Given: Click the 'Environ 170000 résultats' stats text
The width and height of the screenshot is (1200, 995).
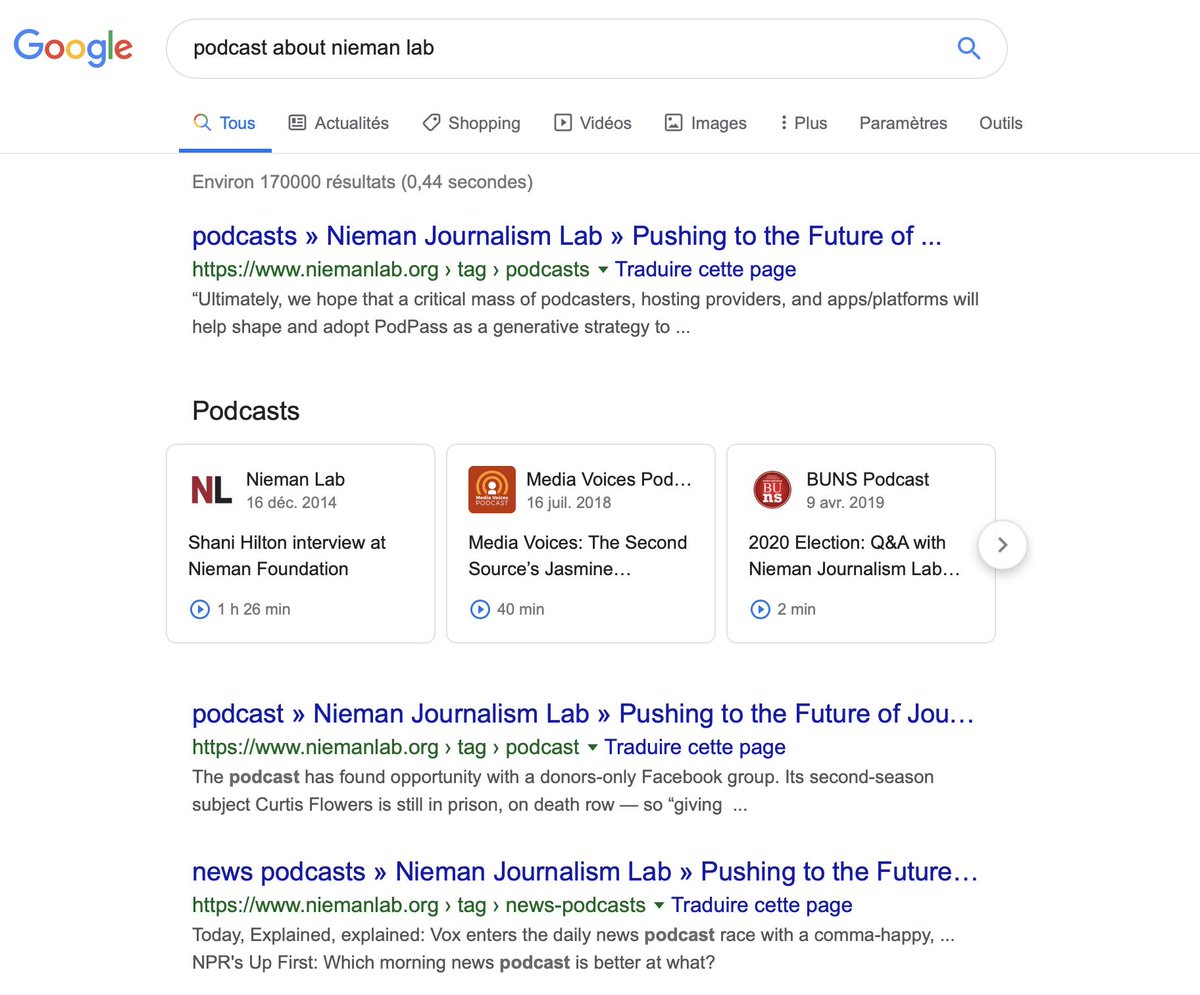Looking at the screenshot, I should tap(362, 182).
